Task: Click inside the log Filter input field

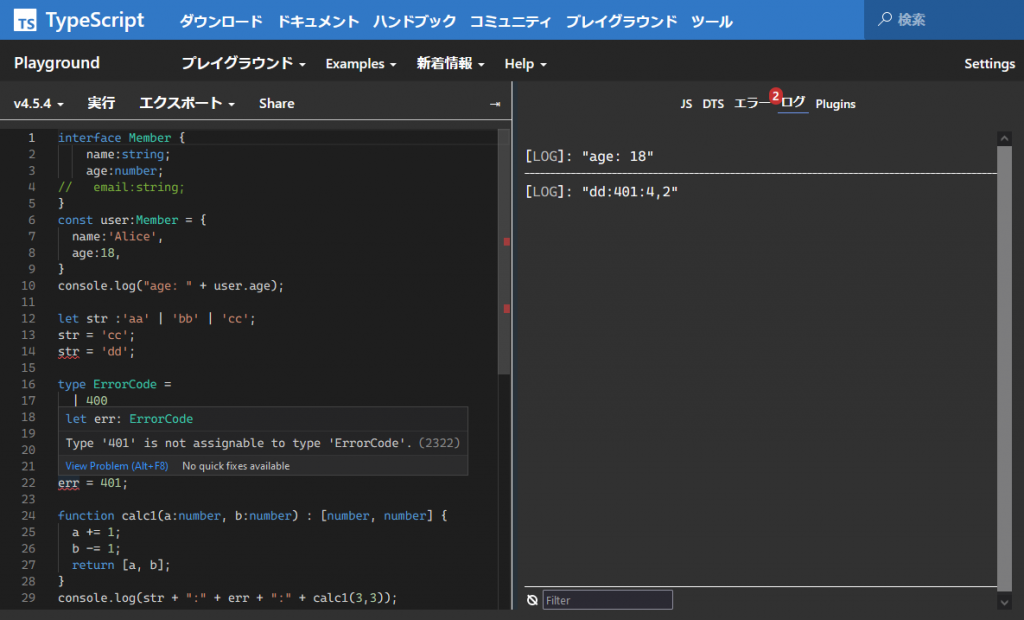Action: pyautogui.click(x=607, y=599)
